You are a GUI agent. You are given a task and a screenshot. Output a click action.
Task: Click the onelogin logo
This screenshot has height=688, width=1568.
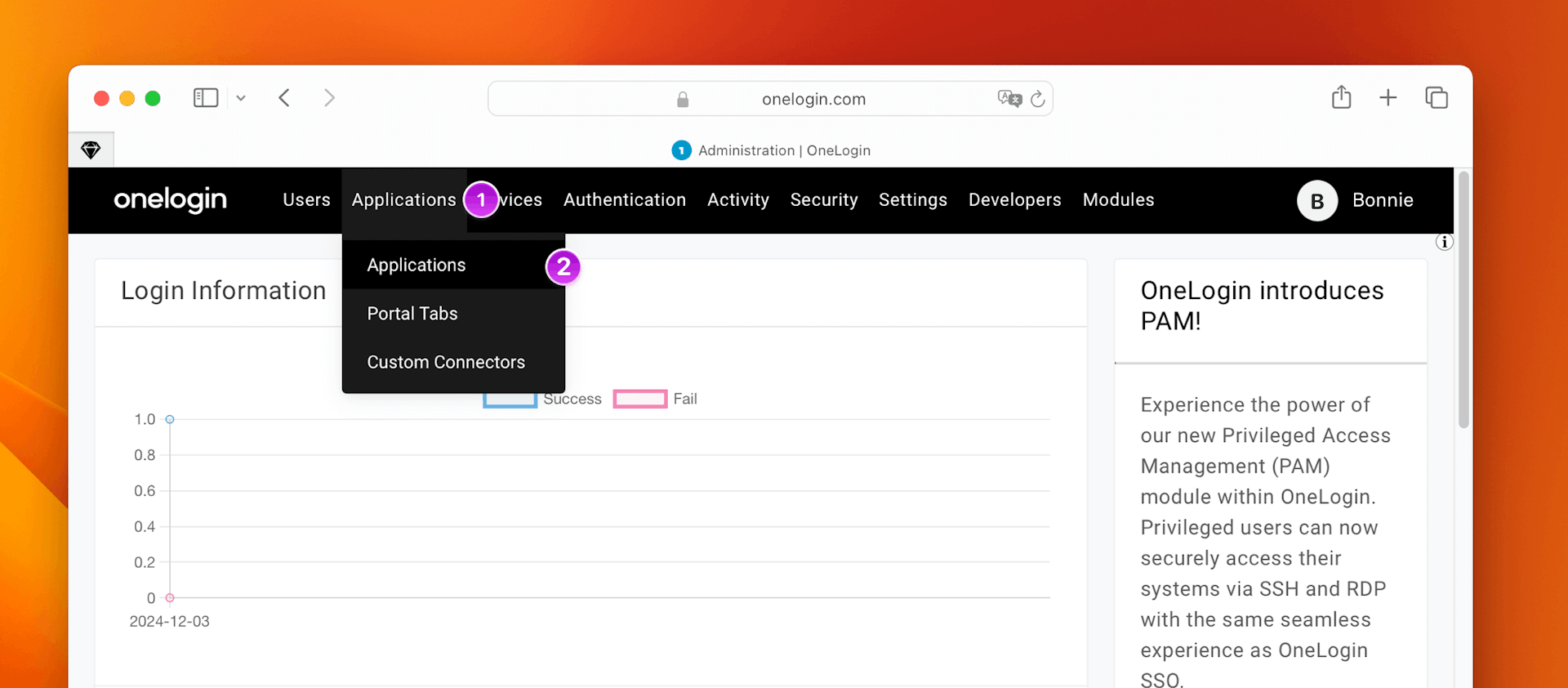[x=171, y=200]
